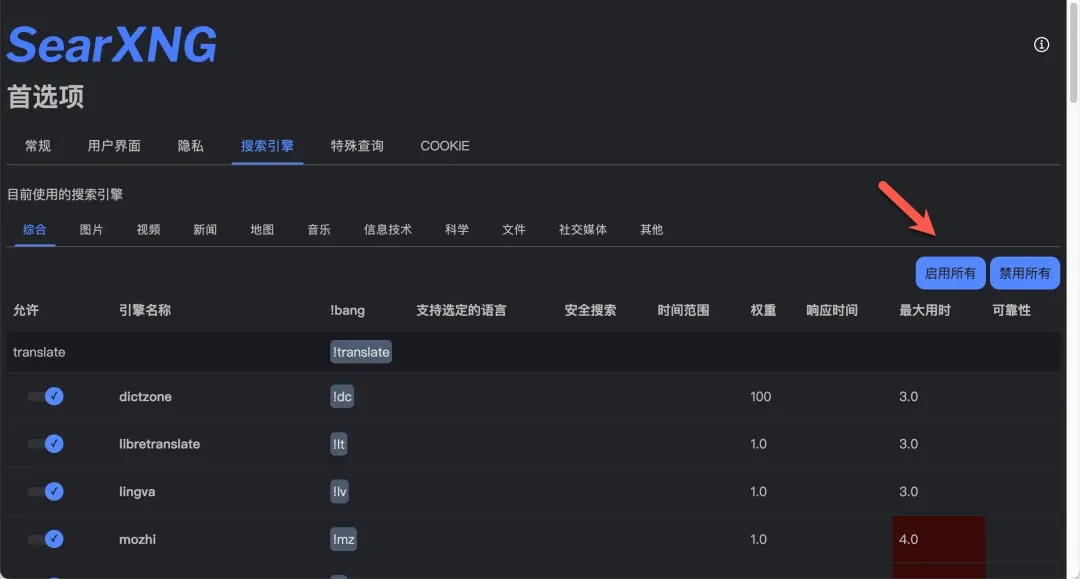Viewport: 1080px width, 579px height.
Task: Click the 最大用时 column header
Action: pos(925,310)
